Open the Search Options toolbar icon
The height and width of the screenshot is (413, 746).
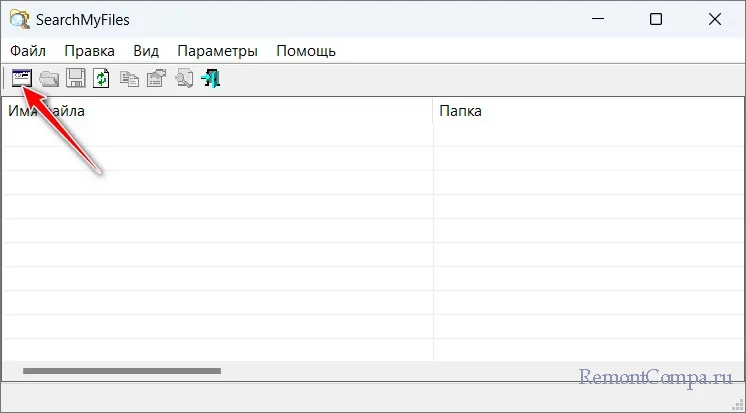(x=21, y=78)
